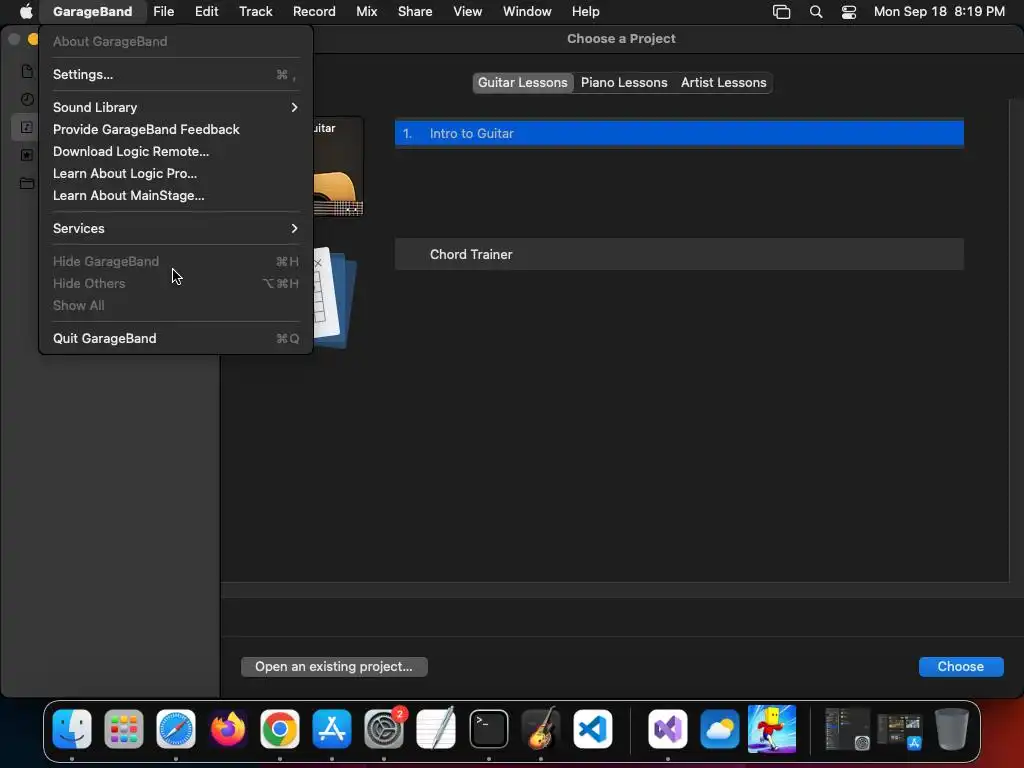Click the blue Choose button

tap(961, 667)
